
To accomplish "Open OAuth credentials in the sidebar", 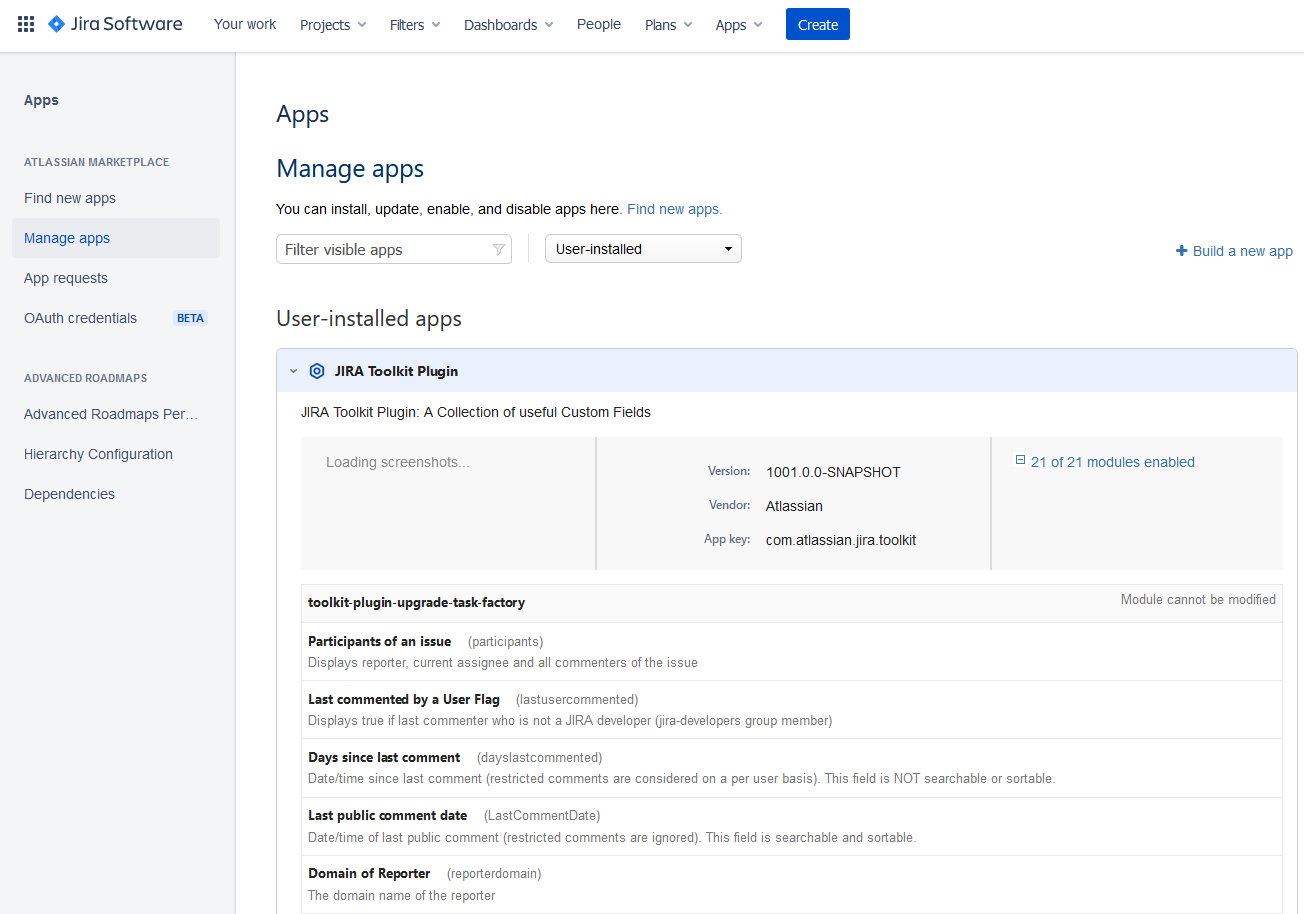I will pyautogui.click(x=116, y=318).
